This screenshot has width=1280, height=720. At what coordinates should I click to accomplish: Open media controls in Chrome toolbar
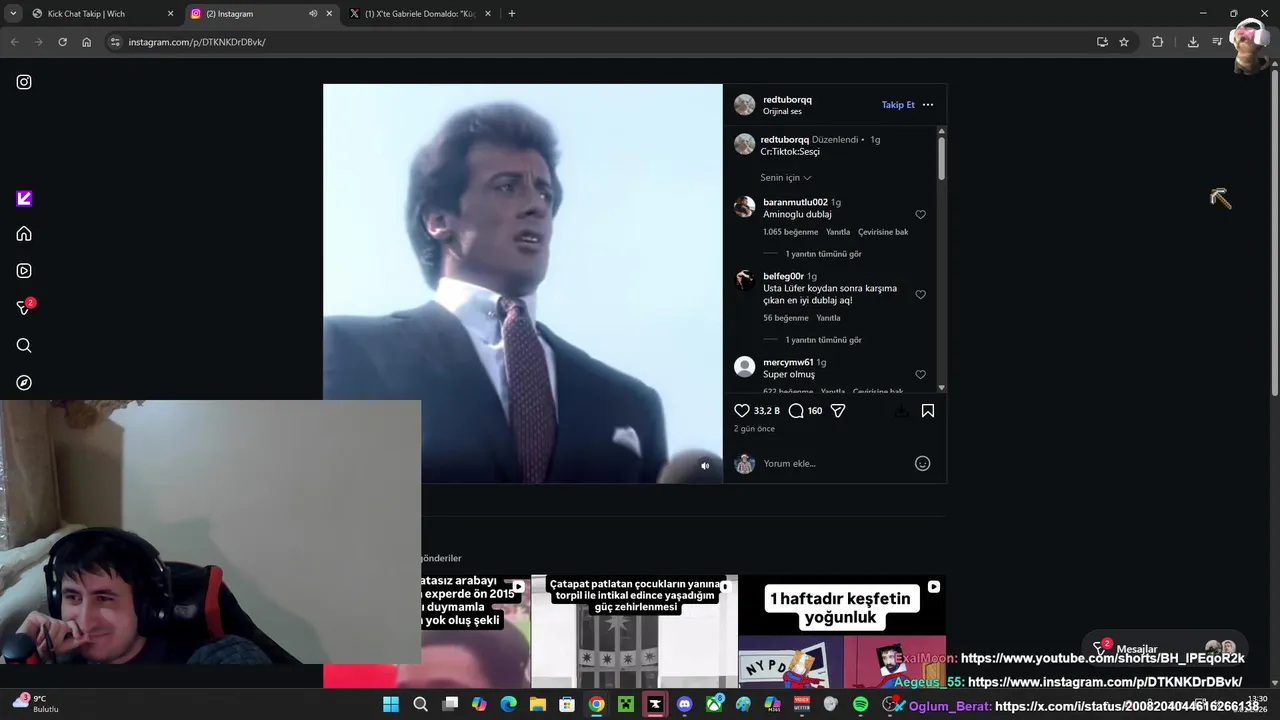(x=1217, y=42)
